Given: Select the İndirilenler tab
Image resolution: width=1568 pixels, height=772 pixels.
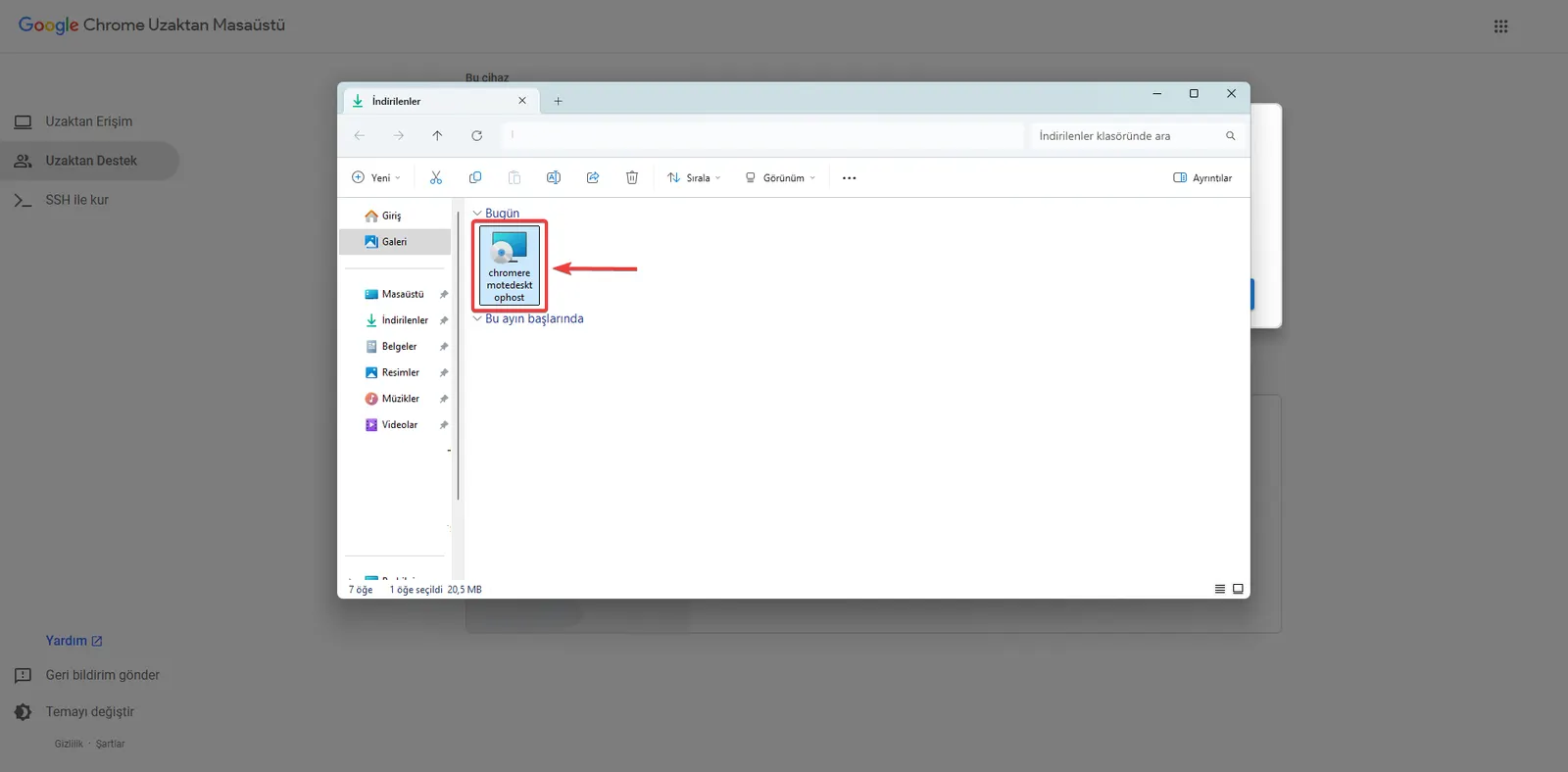Looking at the screenshot, I should [x=439, y=101].
